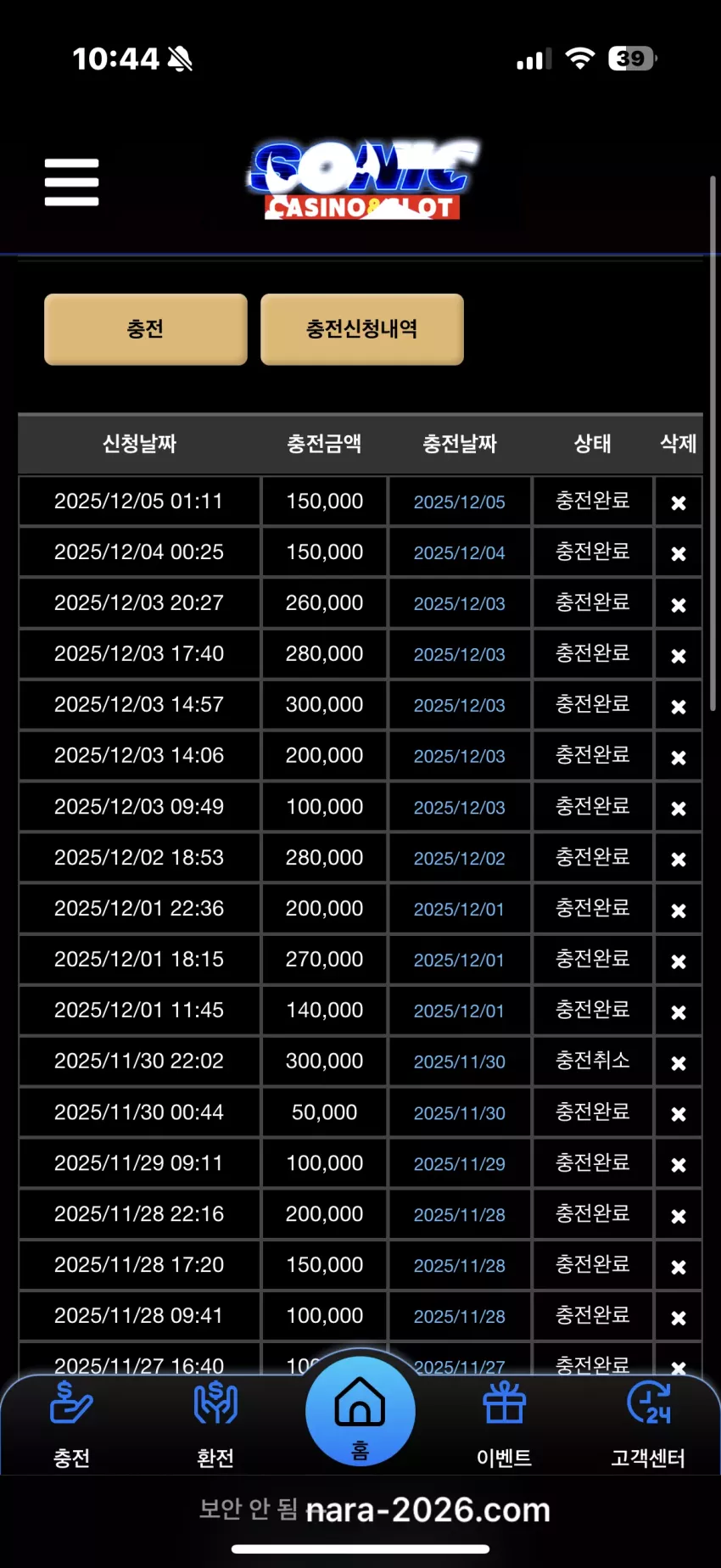
Task: Delete the 2025/11/30 00:44 row
Action: click(679, 1113)
